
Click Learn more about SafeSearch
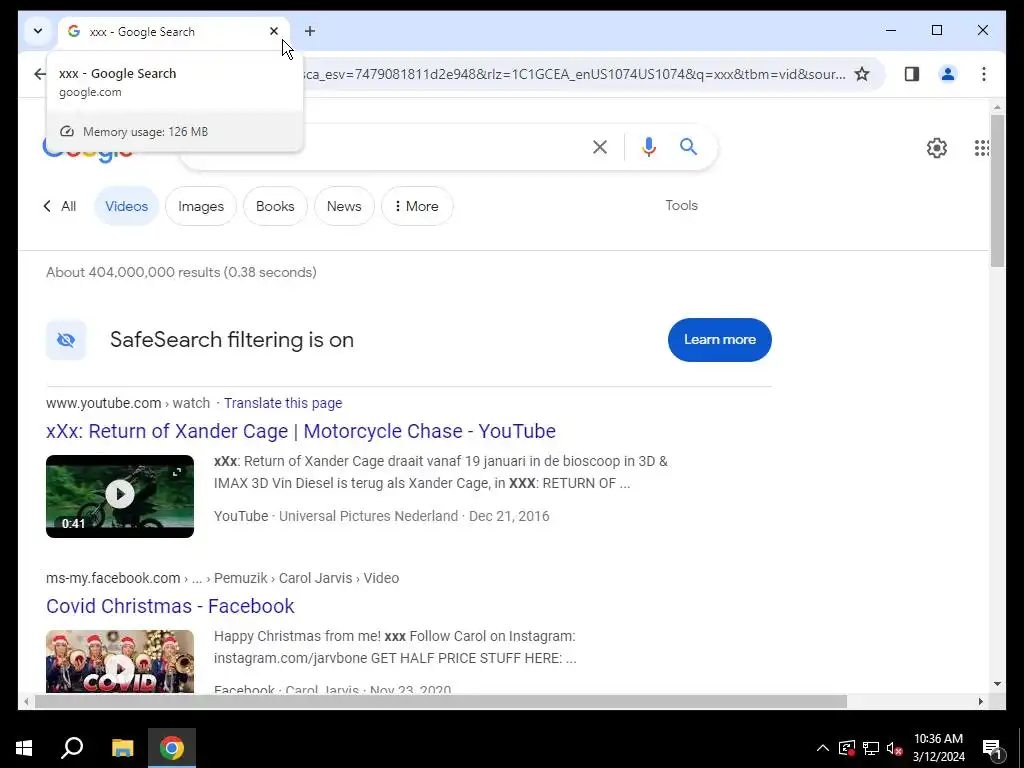coord(720,340)
